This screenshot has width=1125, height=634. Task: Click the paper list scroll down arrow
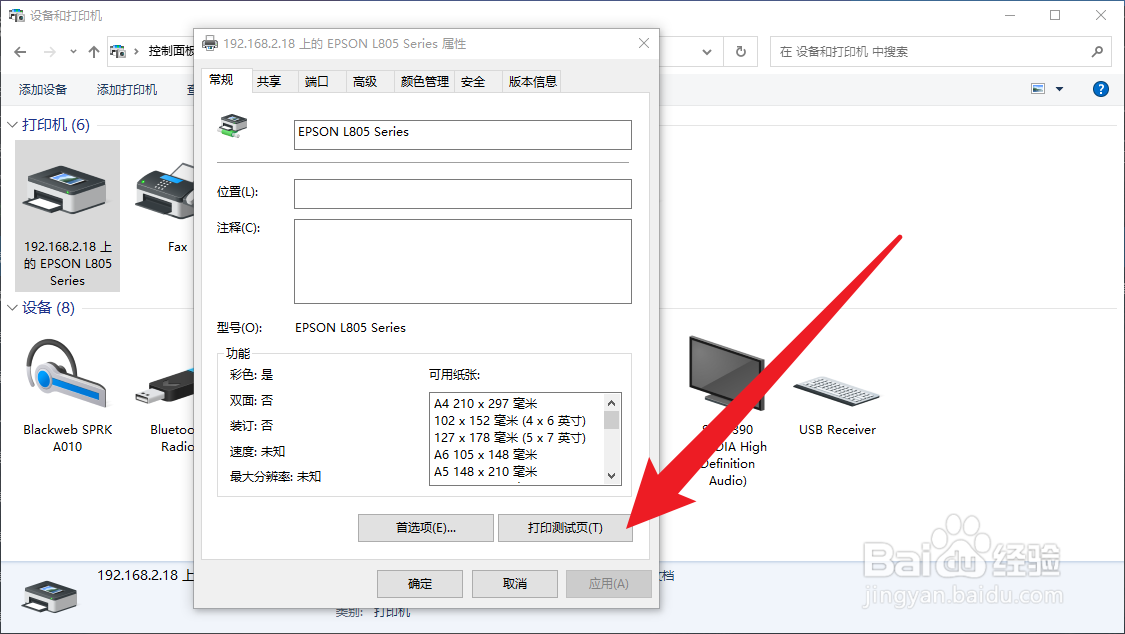(611, 476)
